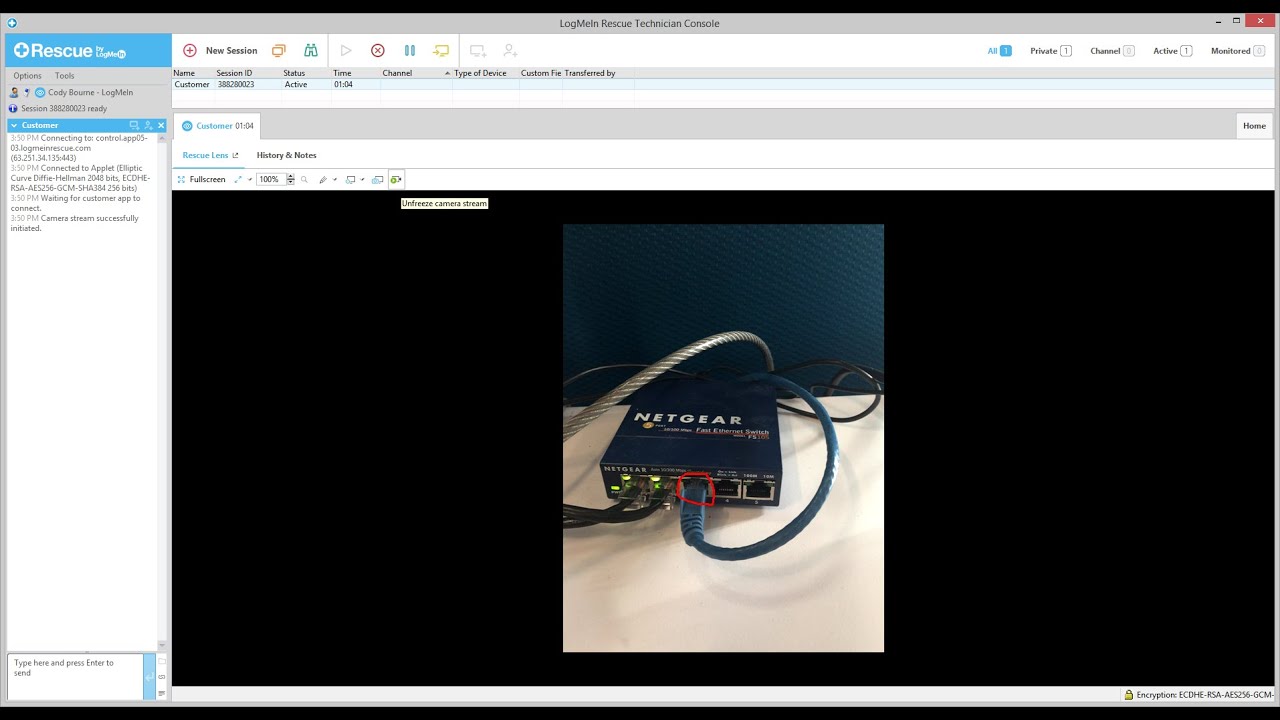Collapse the Customer chat panel chevron
Screen dimensions: 1280x720
14,126
